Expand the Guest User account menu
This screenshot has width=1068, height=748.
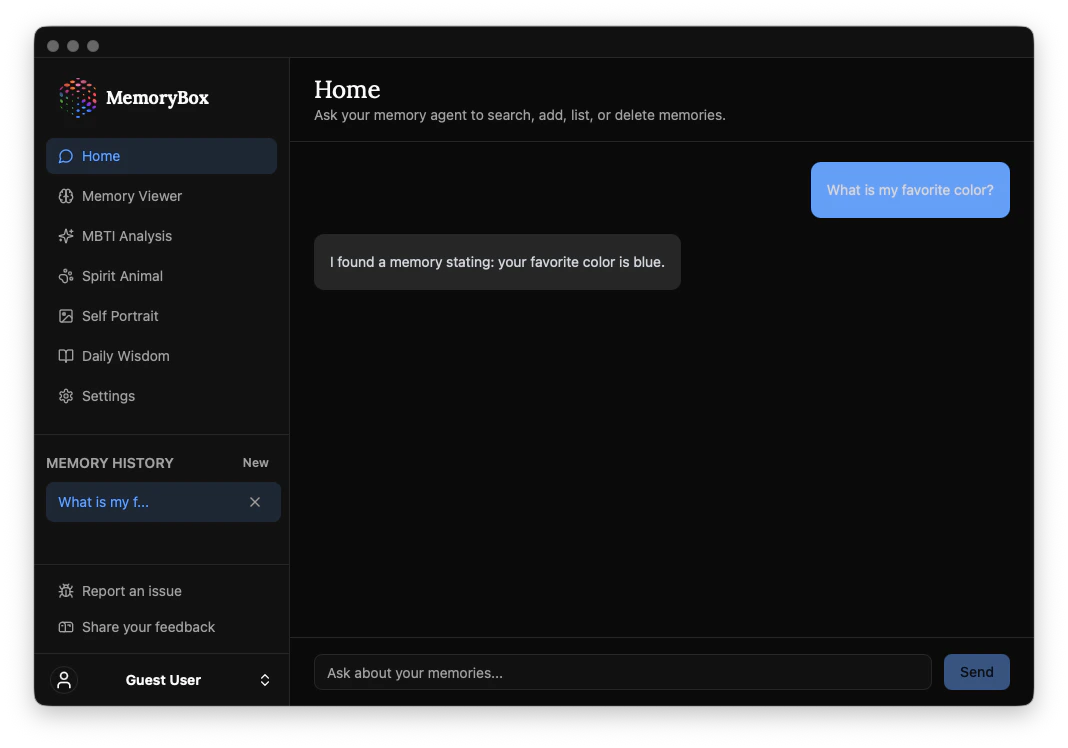coord(264,680)
